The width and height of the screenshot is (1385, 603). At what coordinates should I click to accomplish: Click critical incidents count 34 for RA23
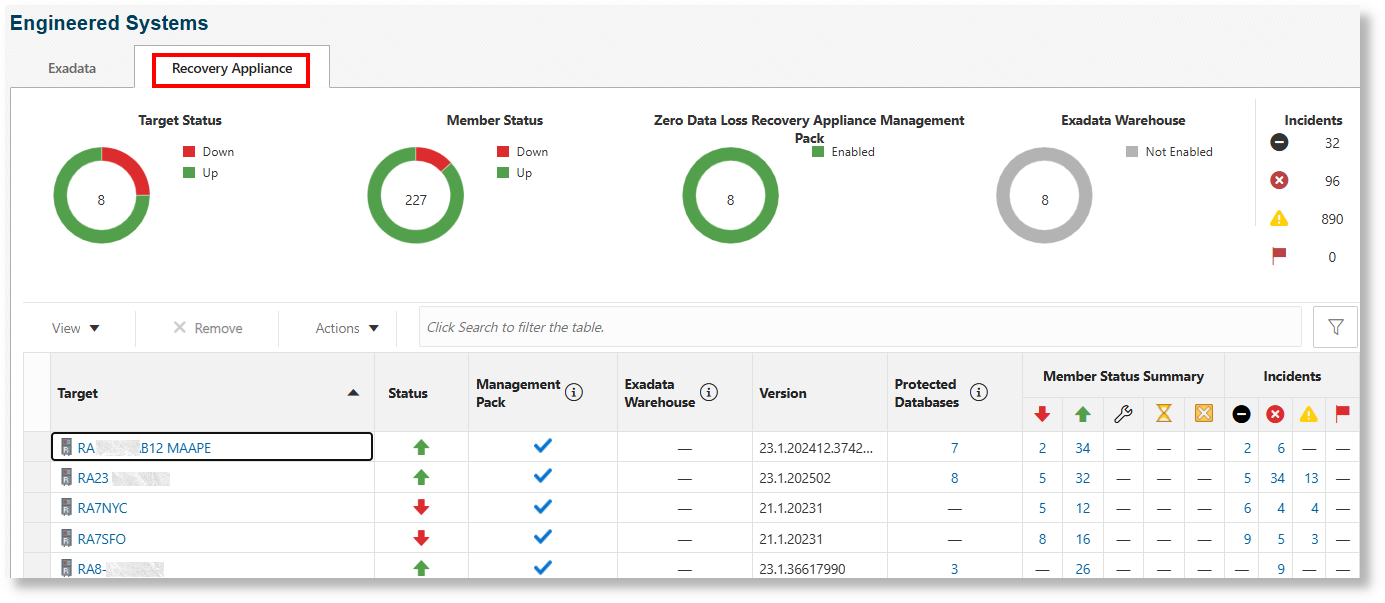[x=1277, y=478]
